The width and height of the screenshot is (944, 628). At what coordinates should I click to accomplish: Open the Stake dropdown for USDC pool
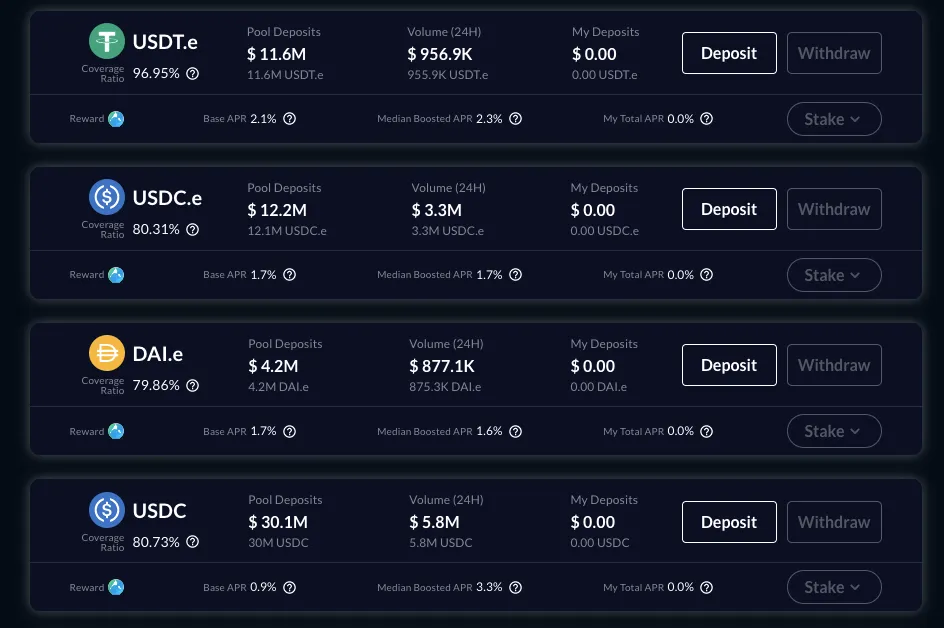click(x=834, y=587)
